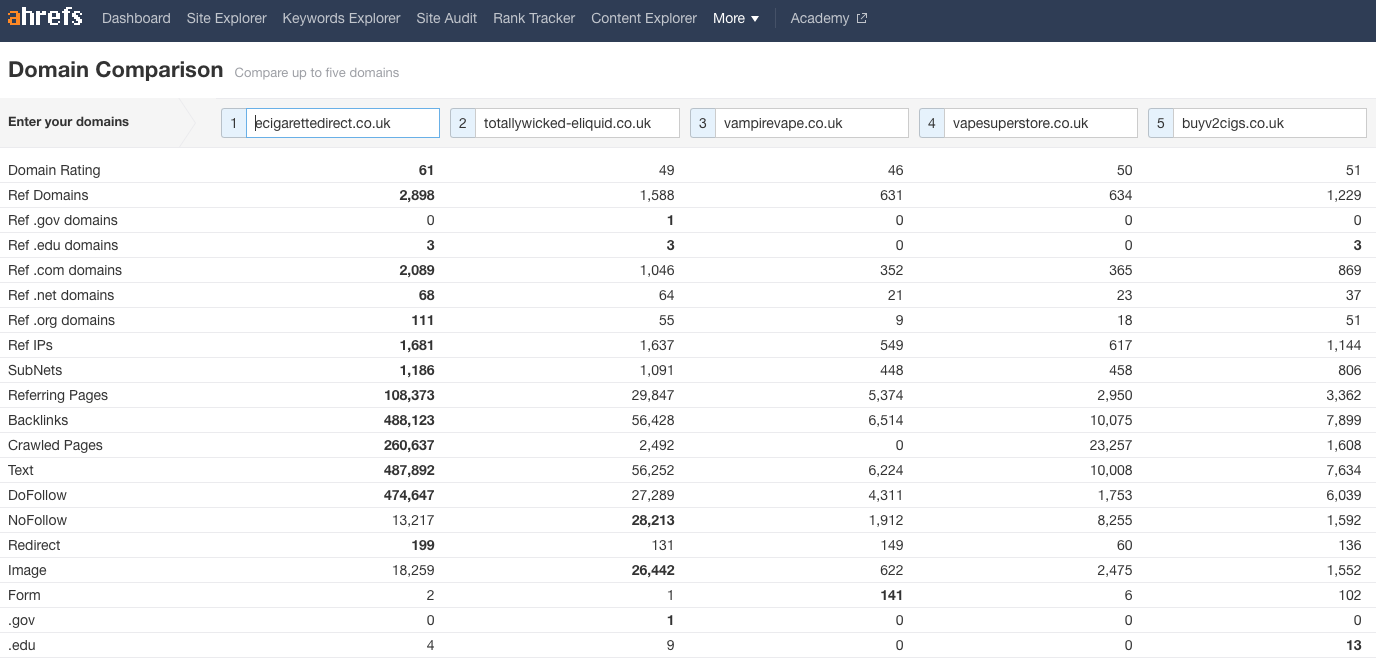The height and width of the screenshot is (667, 1376).
Task: Click DoFollow value 474,647
Action: click(x=409, y=495)
